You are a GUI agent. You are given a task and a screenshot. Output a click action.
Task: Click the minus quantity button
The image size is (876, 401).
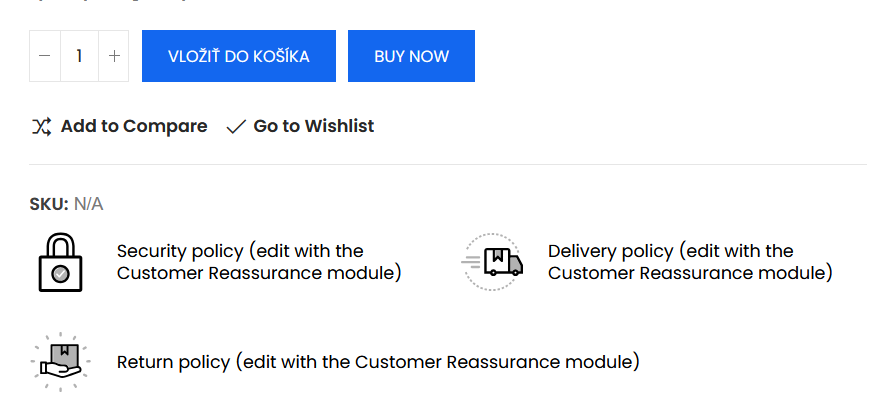[x=44, y=56]
